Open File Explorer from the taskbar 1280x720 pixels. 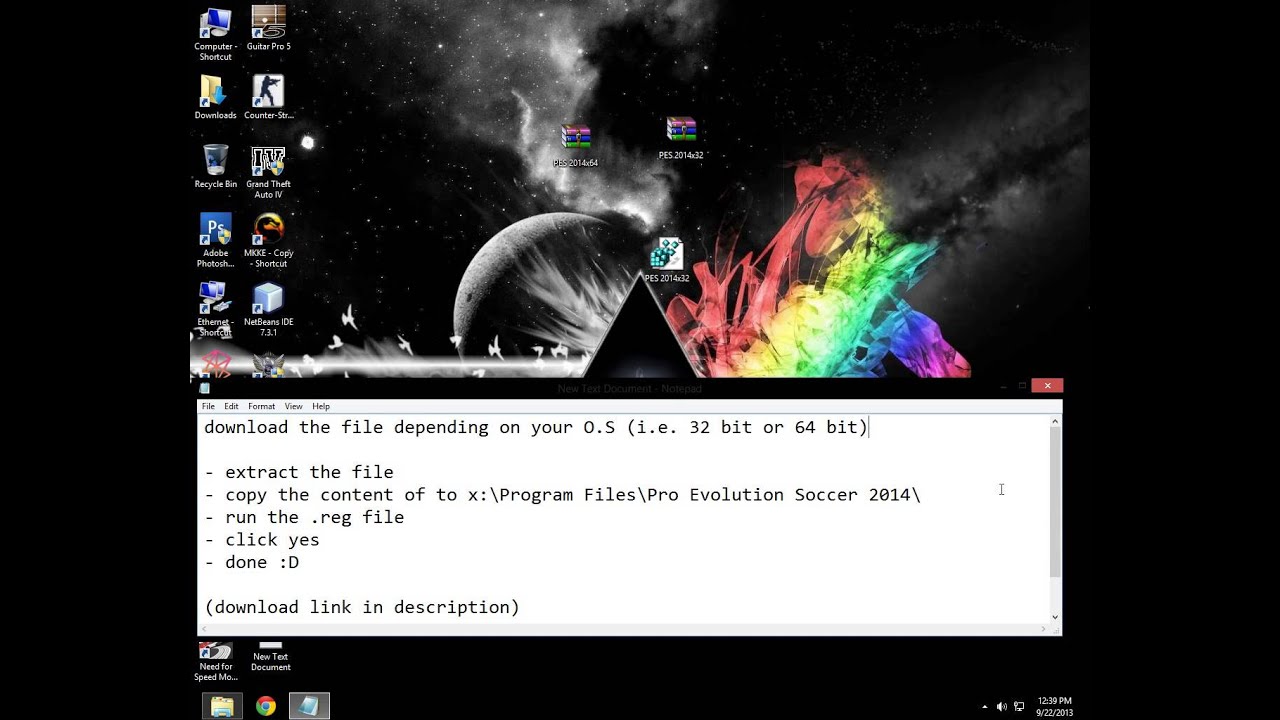pos(222,706)
